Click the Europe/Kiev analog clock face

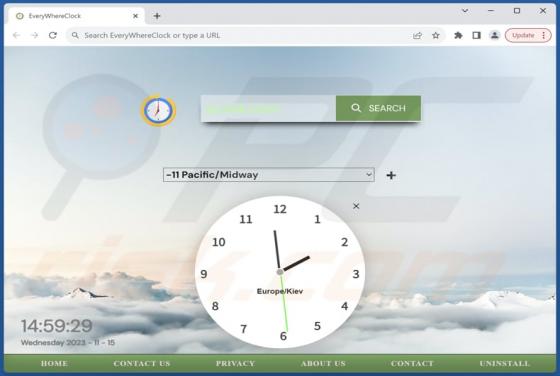click(280, 272)
